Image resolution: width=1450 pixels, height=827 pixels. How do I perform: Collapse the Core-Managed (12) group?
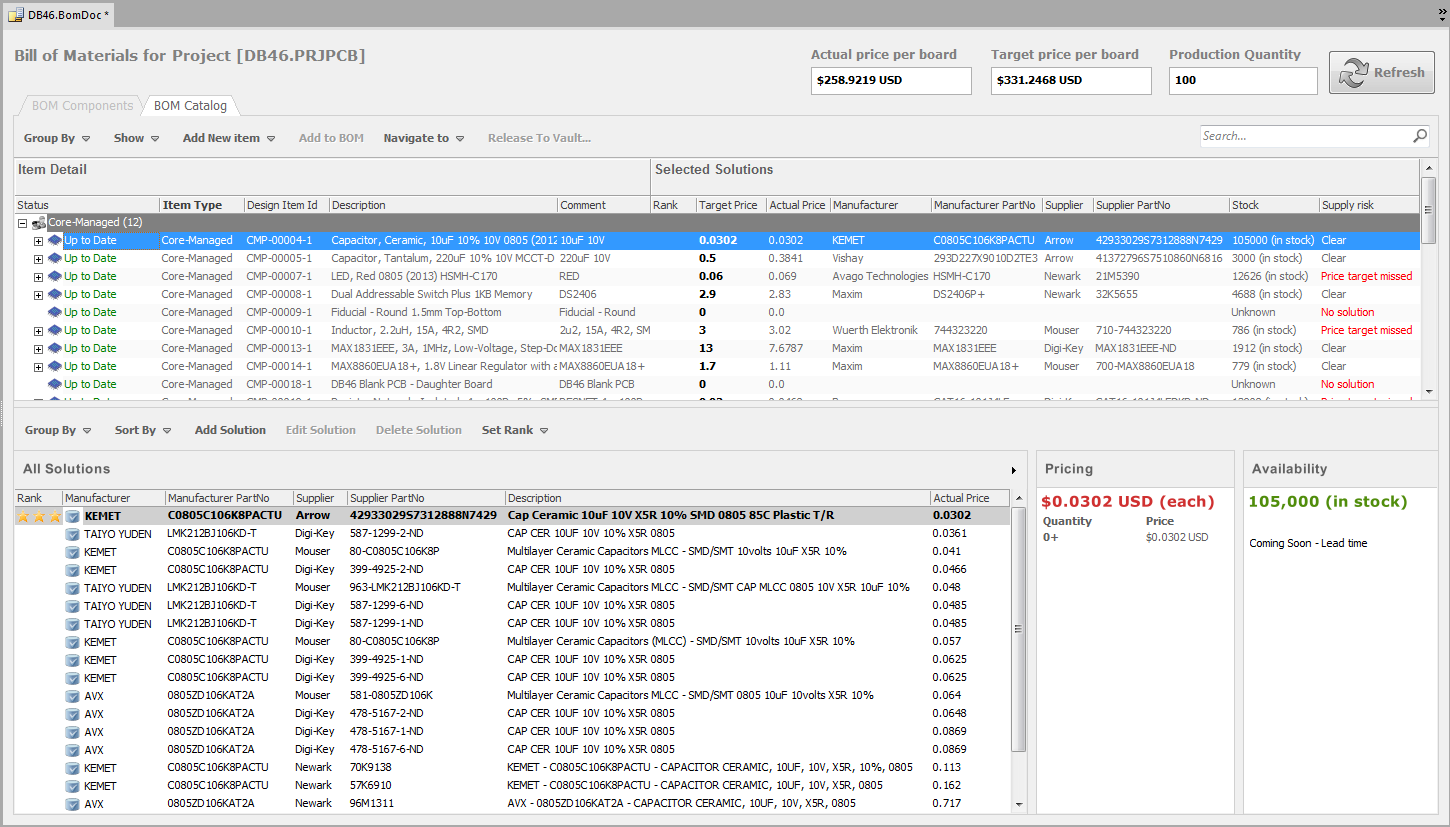[23, 223]
